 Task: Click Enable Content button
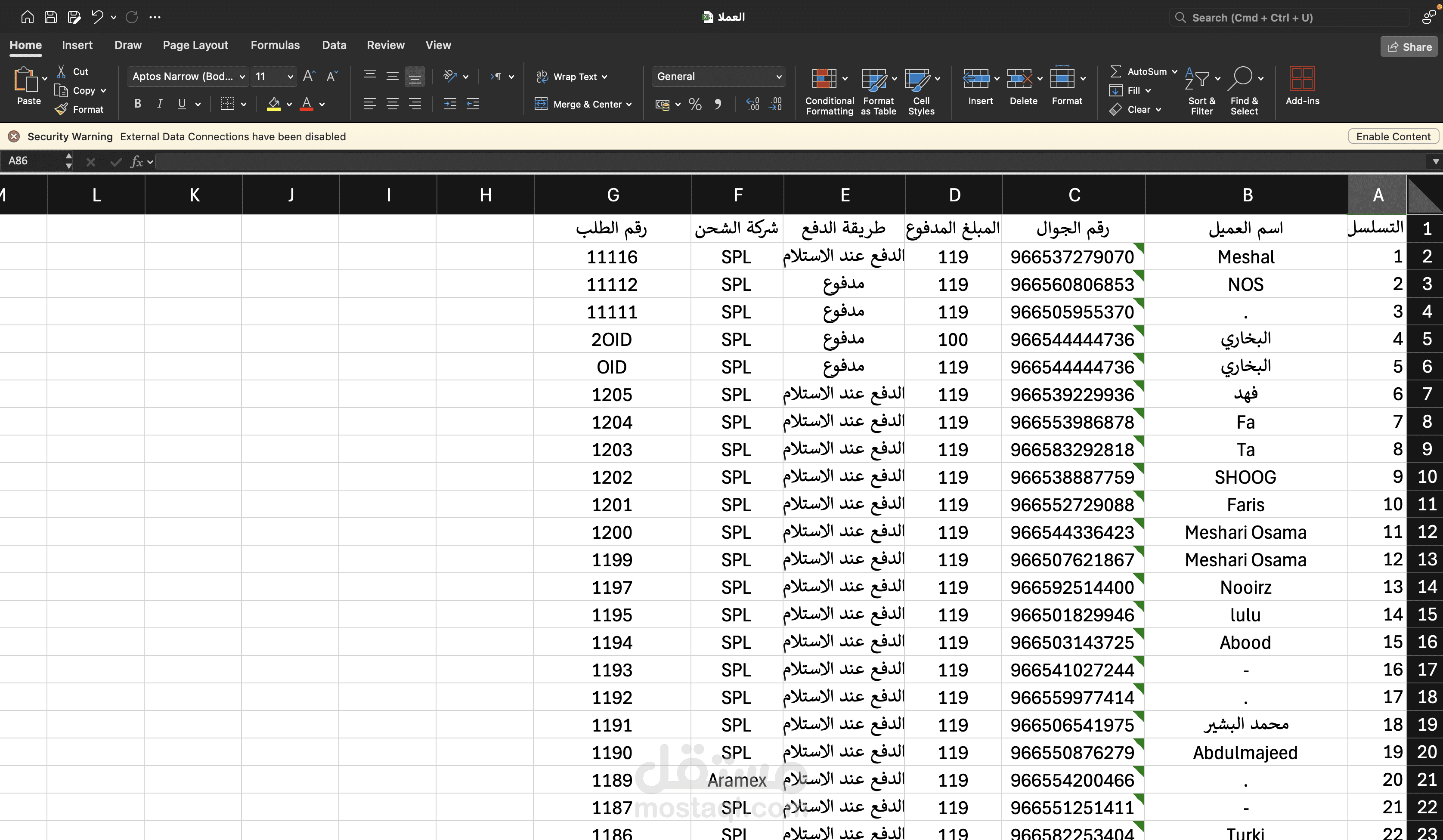[1393, 136]
